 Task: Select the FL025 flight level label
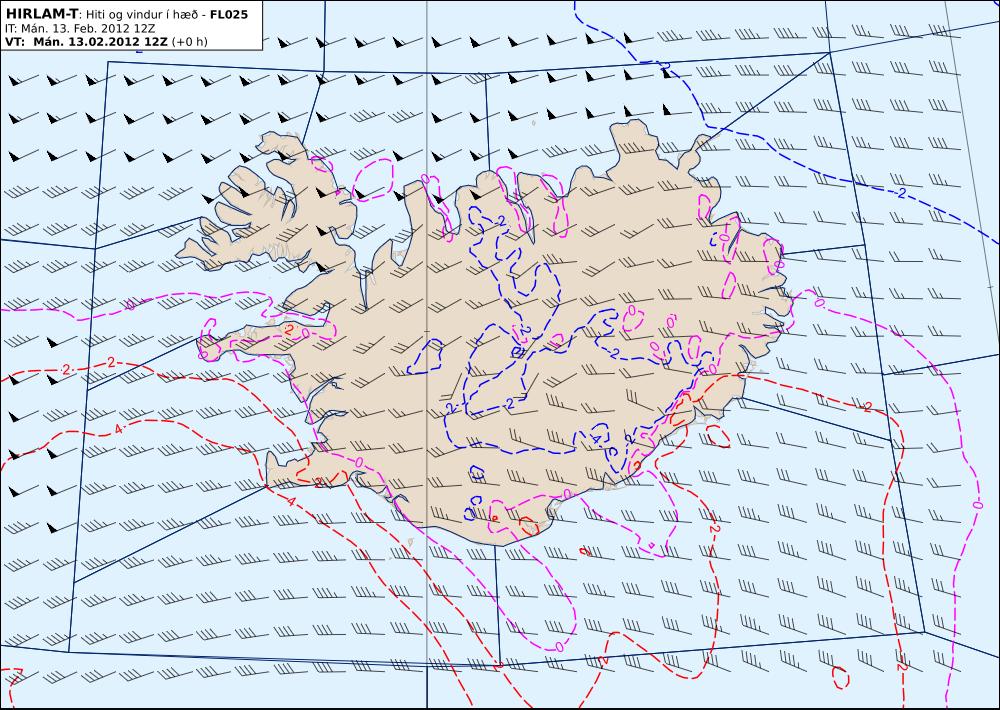(229, 14)
